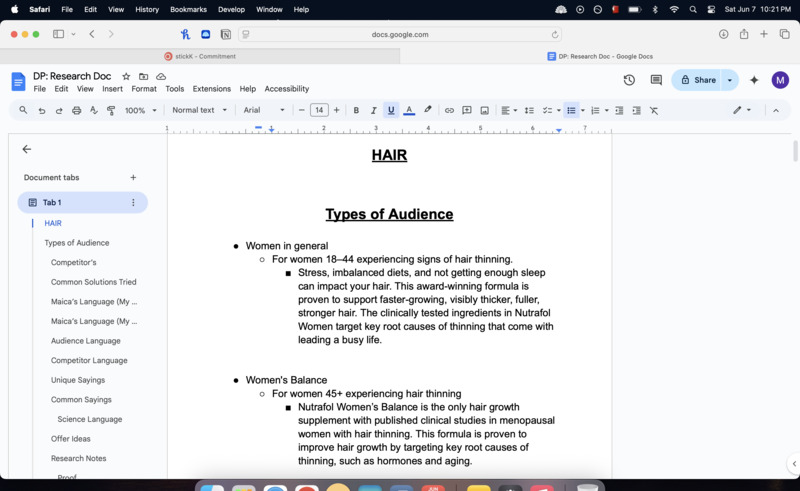
Task: Add a comment from toolbar
Action: [466, 110]
